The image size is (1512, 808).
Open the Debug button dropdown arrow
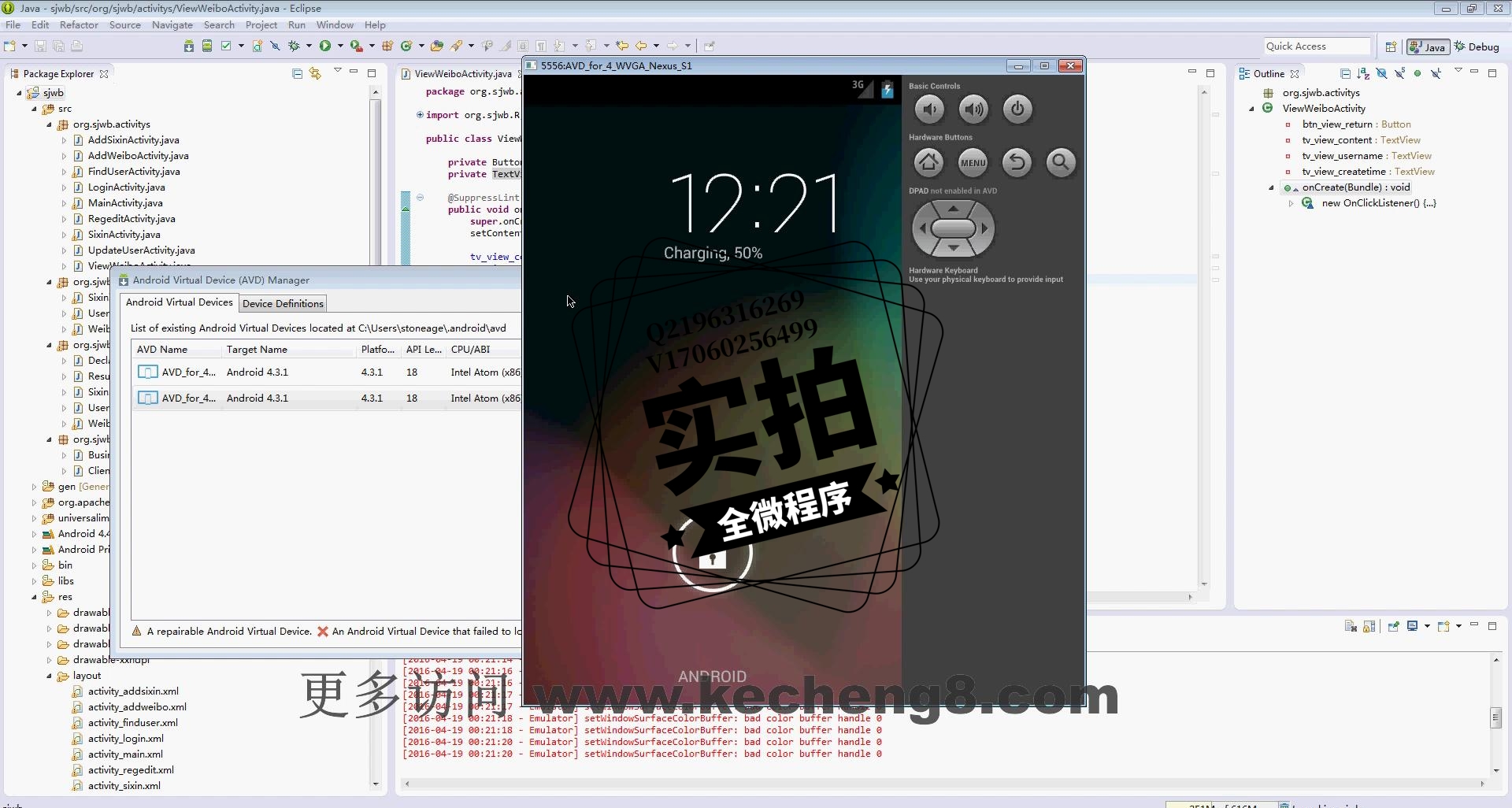pos(309,46)
